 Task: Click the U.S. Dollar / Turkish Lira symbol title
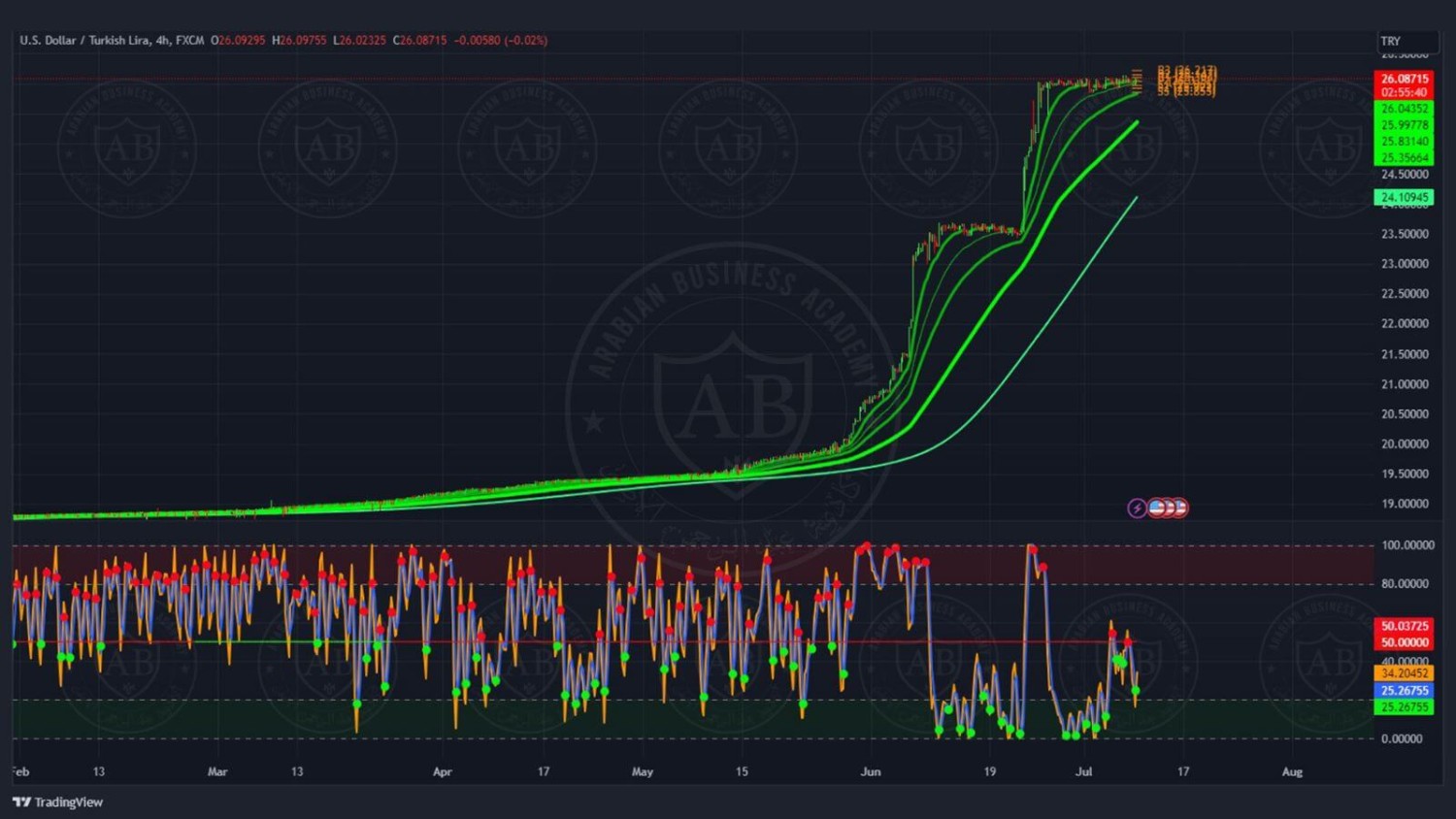click(85, 41)
